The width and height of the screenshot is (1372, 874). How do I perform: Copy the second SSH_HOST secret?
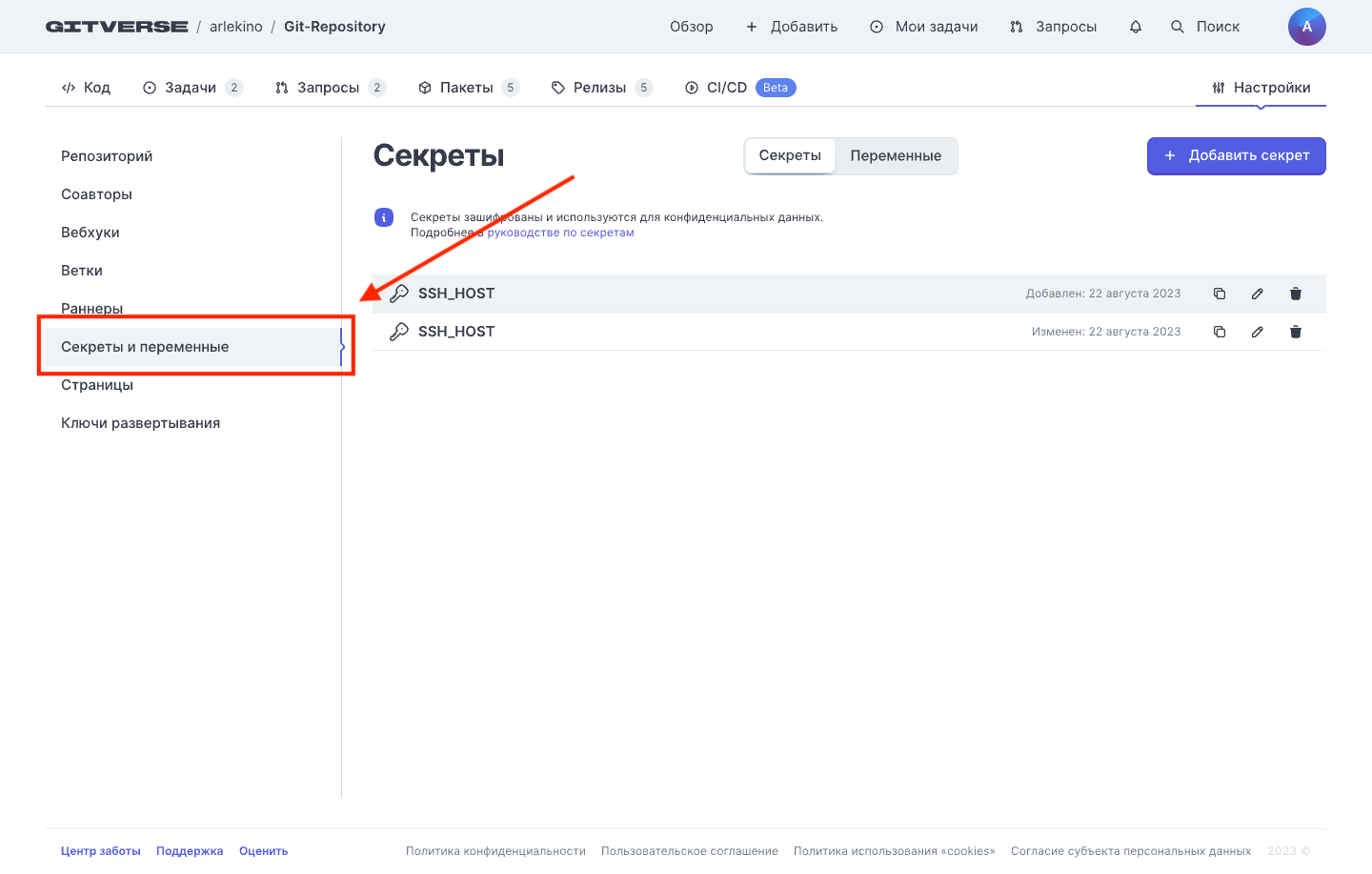click(1219, 332)
